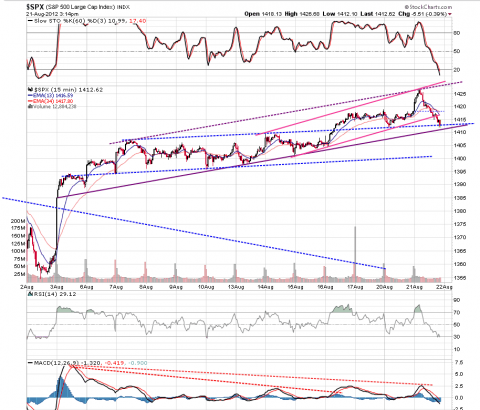Screen dimensions: 480x410
Task: Click the 1405 price axis label
Action: (460, 145)
